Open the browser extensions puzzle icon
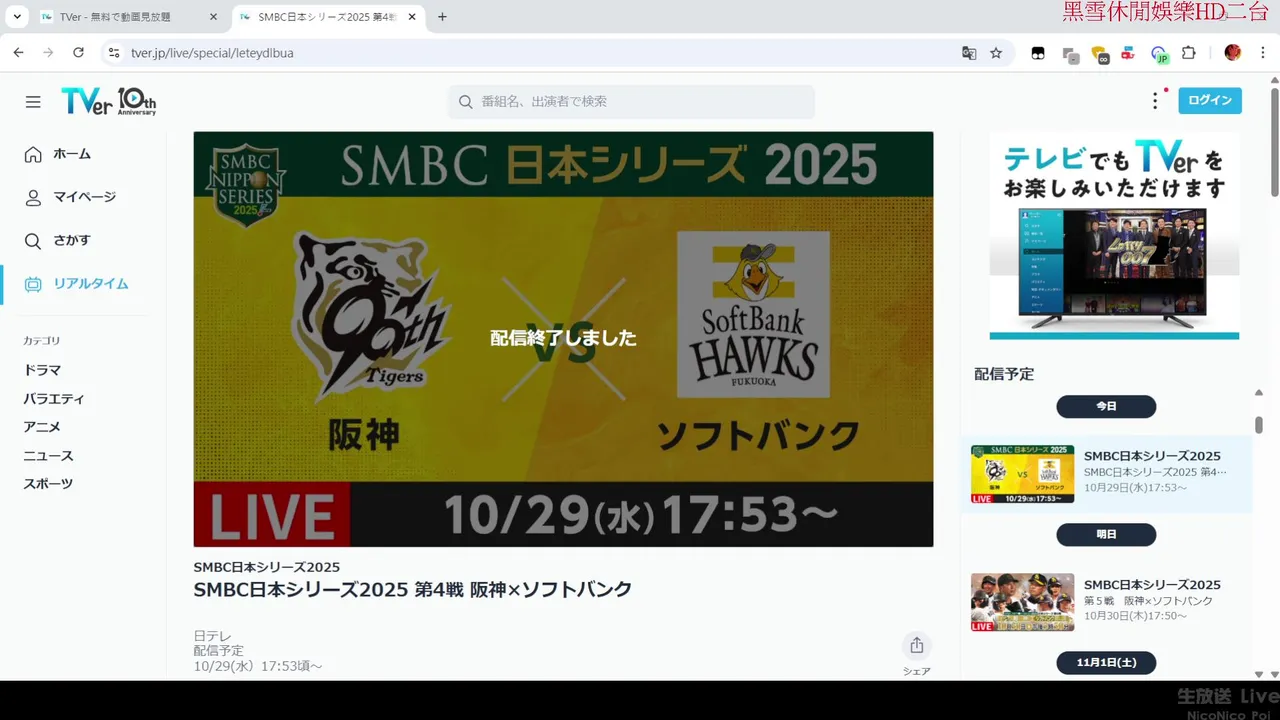This screenshot has height=720, width=1280. tap(1189, 53)
